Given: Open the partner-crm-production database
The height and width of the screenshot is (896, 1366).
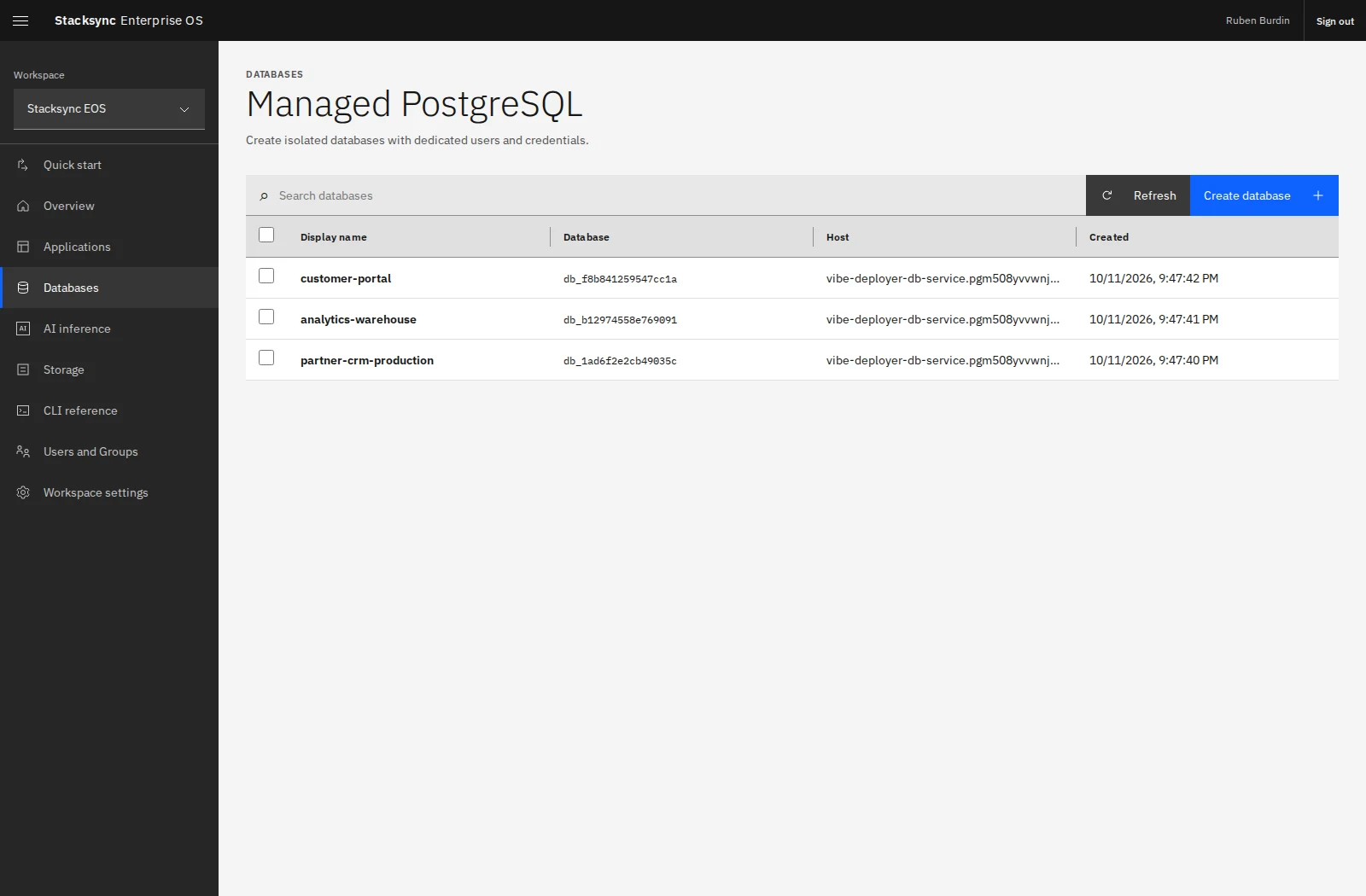Looking at the screenshot, I should click(367, 360).
